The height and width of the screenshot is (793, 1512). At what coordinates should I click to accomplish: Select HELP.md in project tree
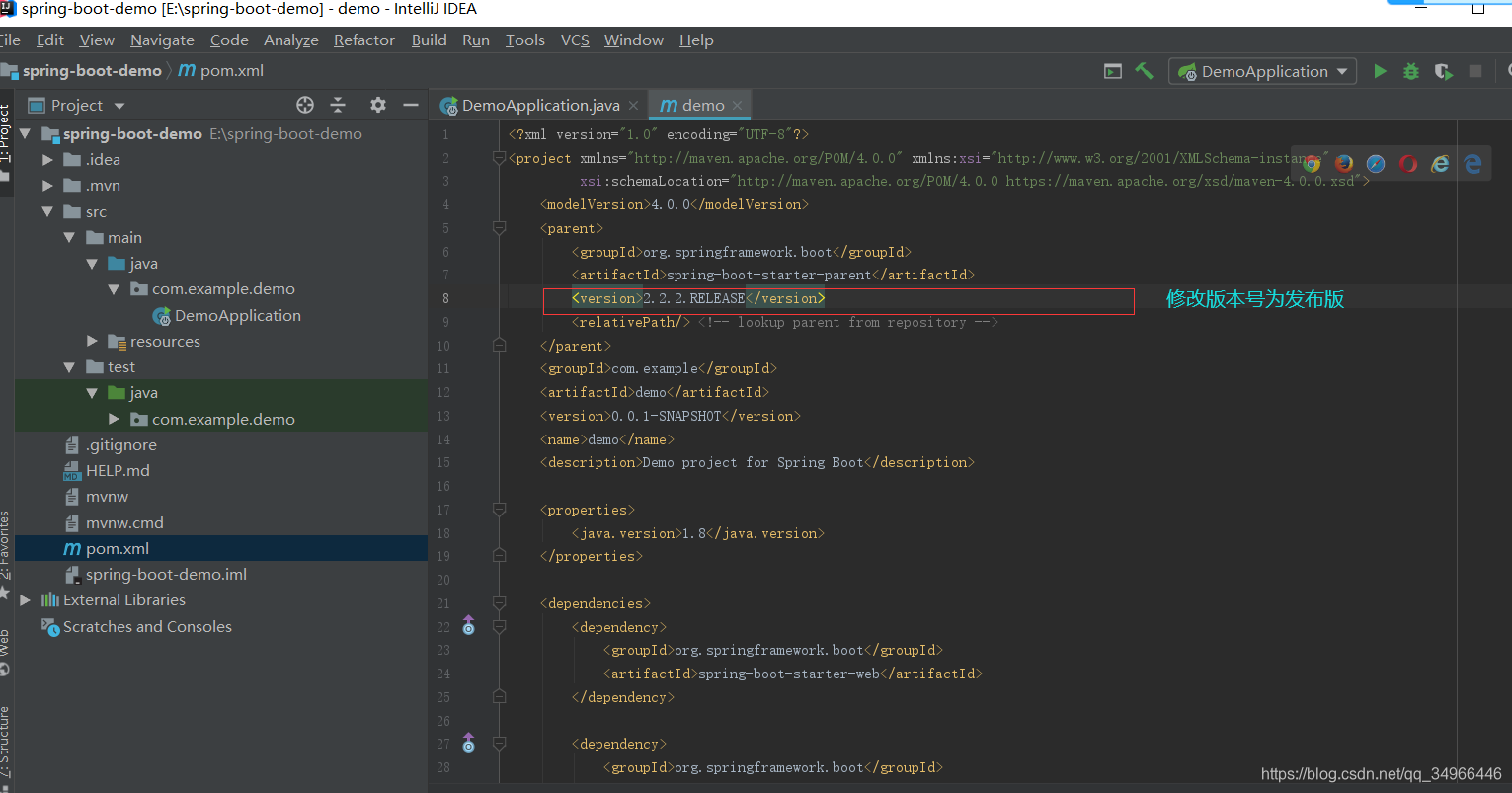click(x=118, y=470)
